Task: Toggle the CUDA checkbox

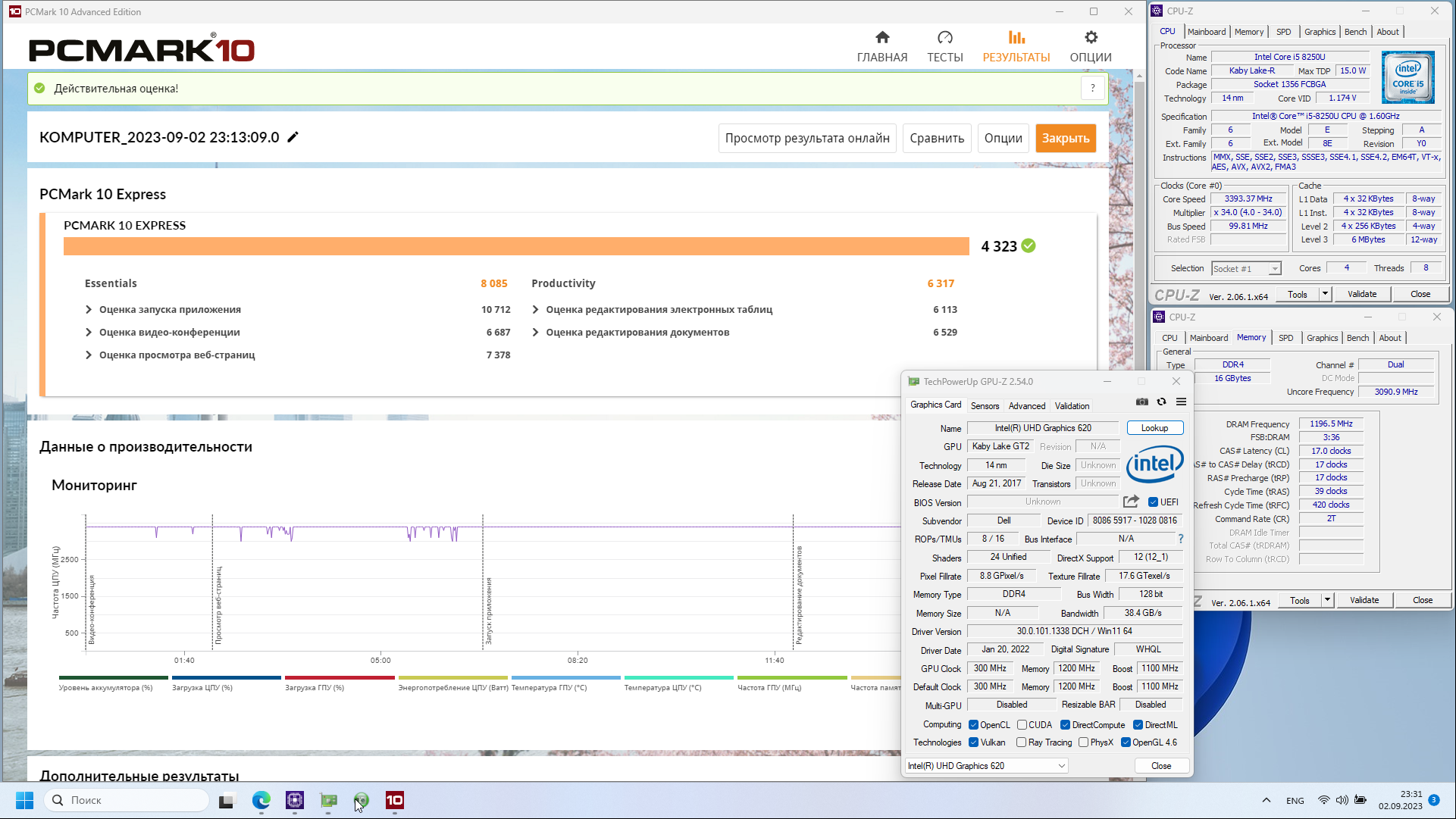Action: tap(1022, 725)
